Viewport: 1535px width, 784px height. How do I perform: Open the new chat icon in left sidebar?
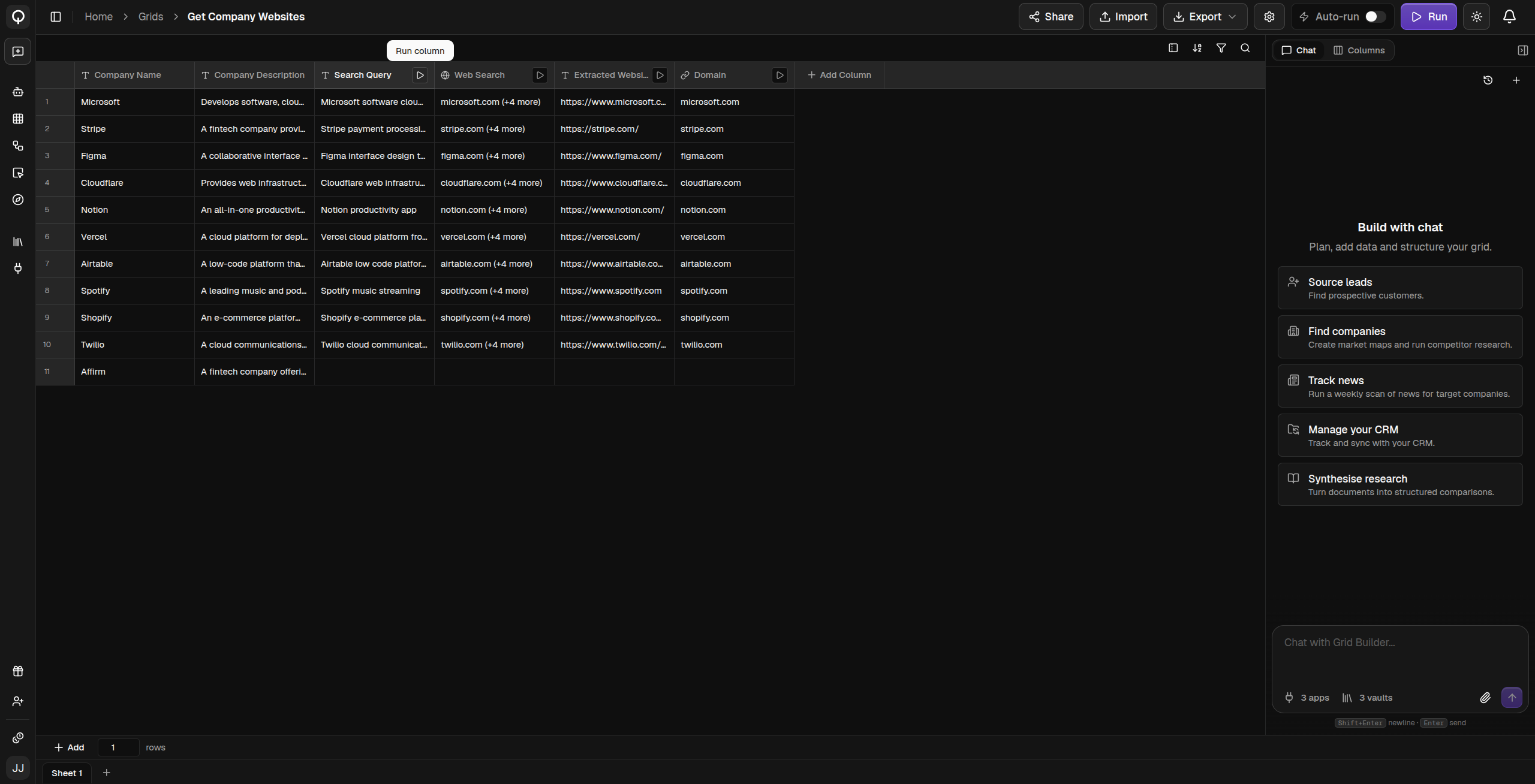pyautogui.click(x=18, y=52)
